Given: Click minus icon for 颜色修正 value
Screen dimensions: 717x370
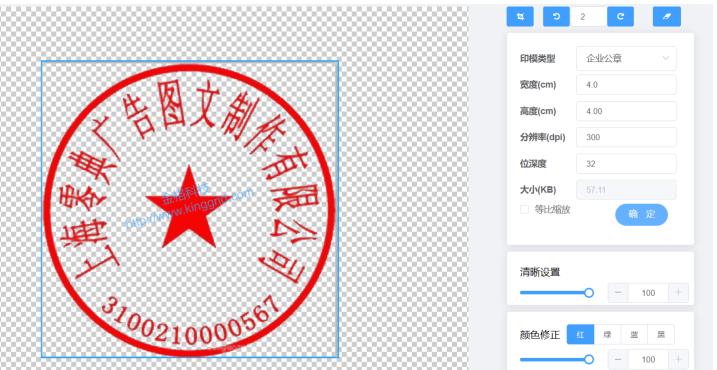Looking at the screenshot, I should (x=618, y=359).
